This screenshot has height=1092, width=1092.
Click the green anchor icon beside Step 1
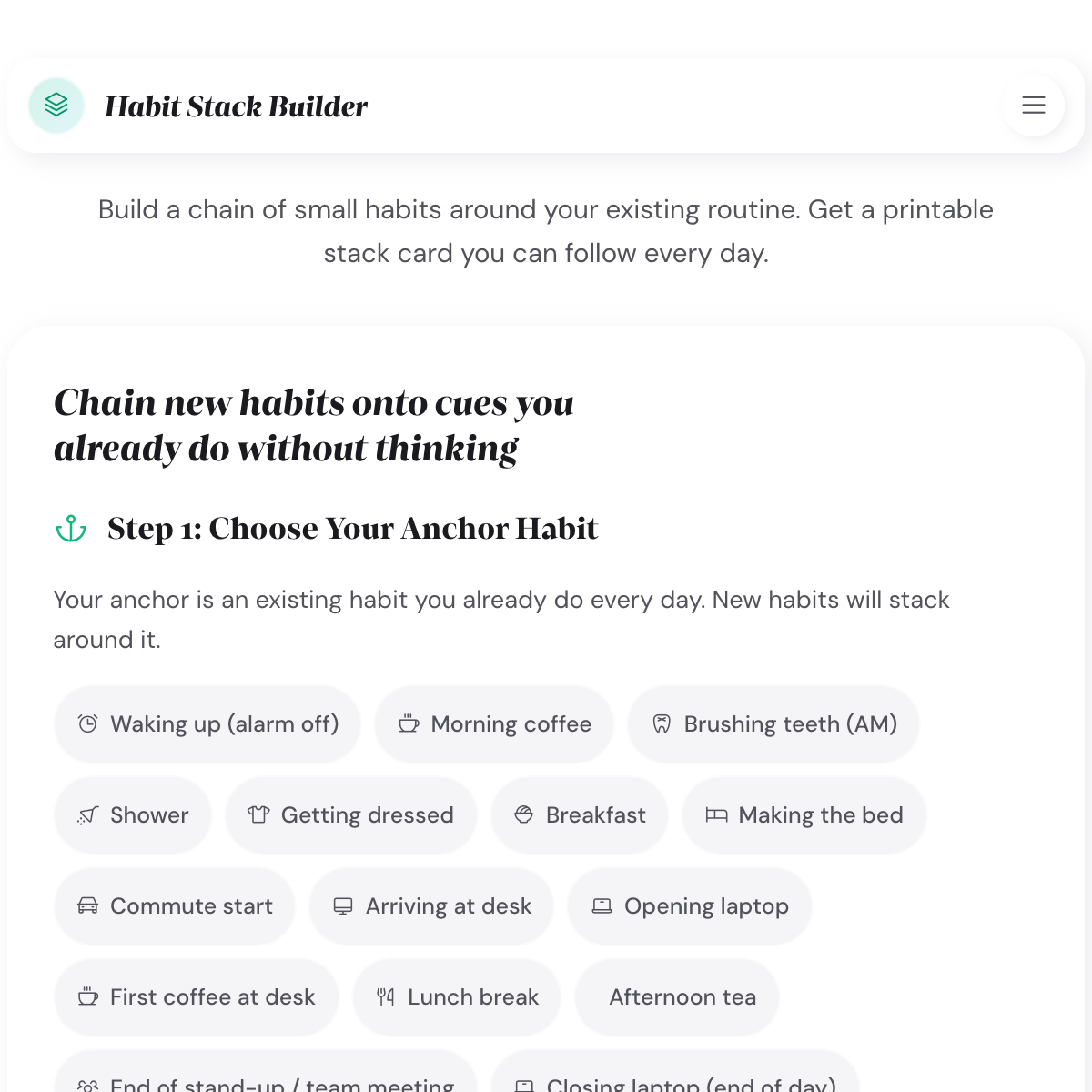(70, 528)
